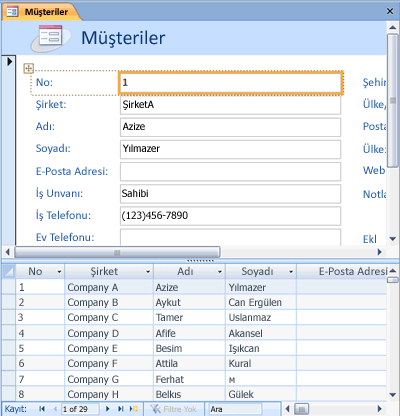
Task: Click datasheet vertical scrollbar up arrow
Action: click(393, 271)
